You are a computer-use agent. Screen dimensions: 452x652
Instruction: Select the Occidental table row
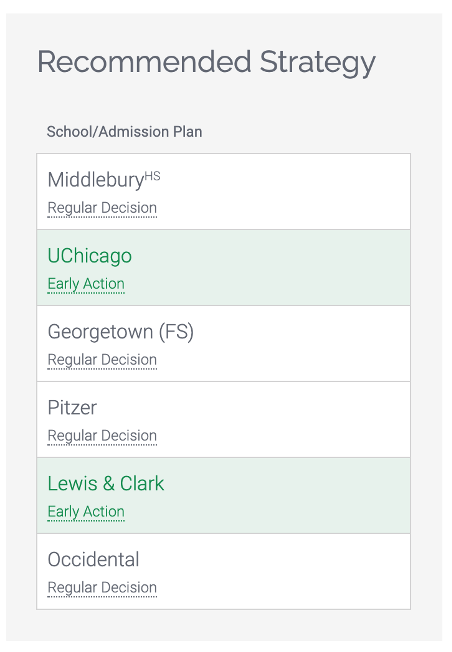pyautogui.click(x=224, y=571)
